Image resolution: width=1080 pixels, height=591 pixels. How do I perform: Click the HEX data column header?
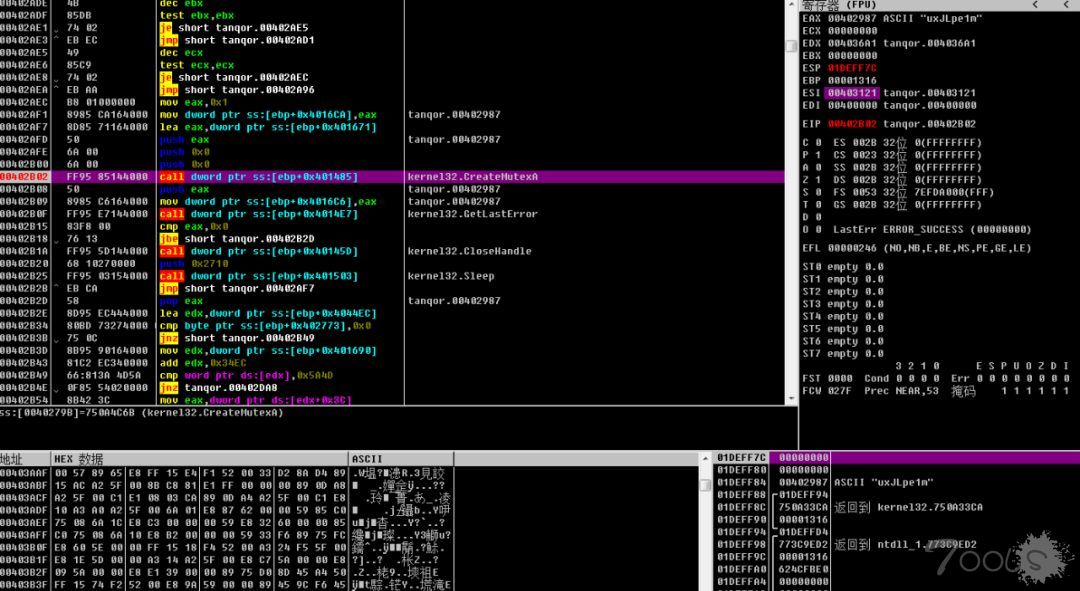(80, 458)
